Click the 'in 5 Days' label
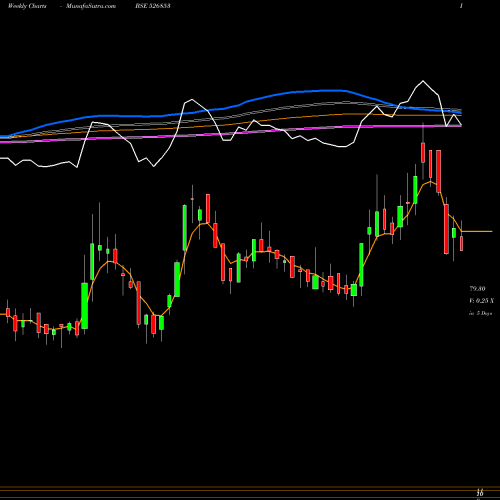 (x=480, y=313)
